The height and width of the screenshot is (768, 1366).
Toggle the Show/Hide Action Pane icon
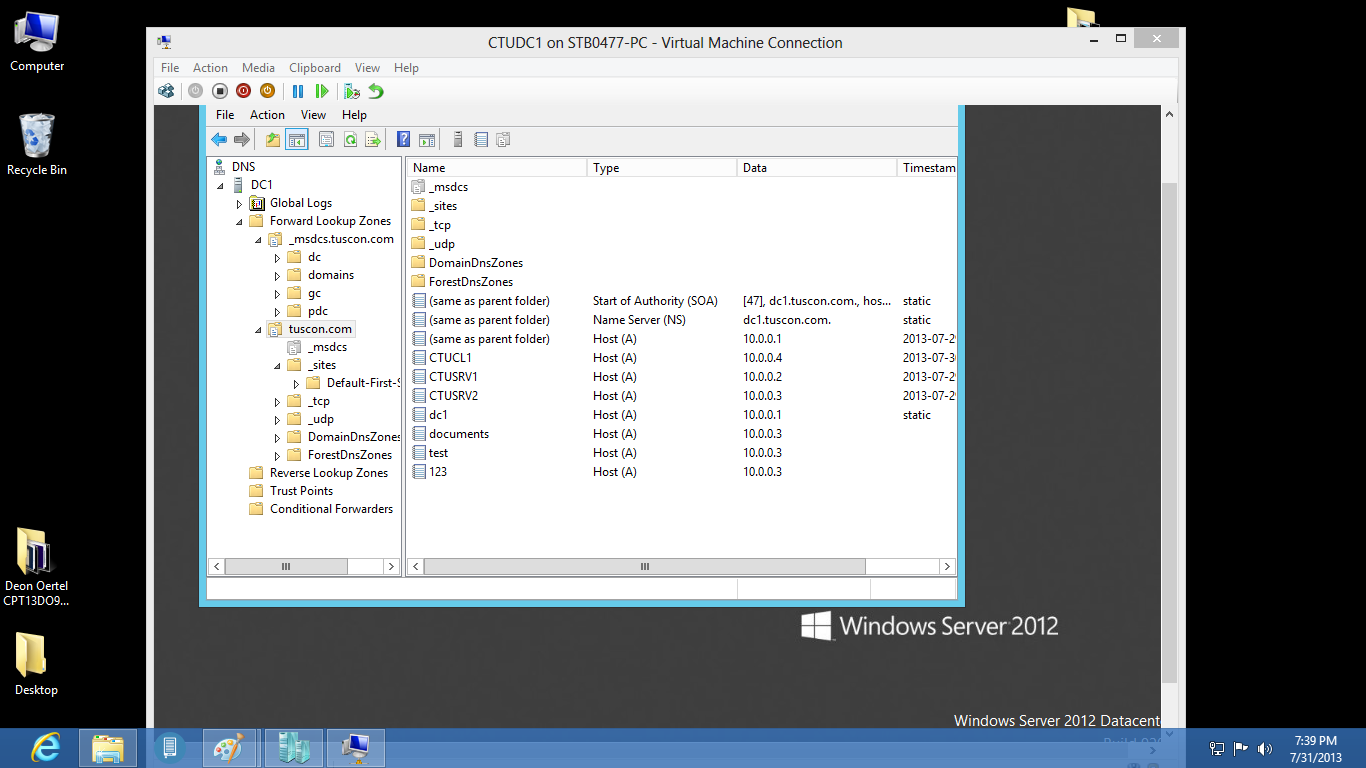[x=427, y=140]
